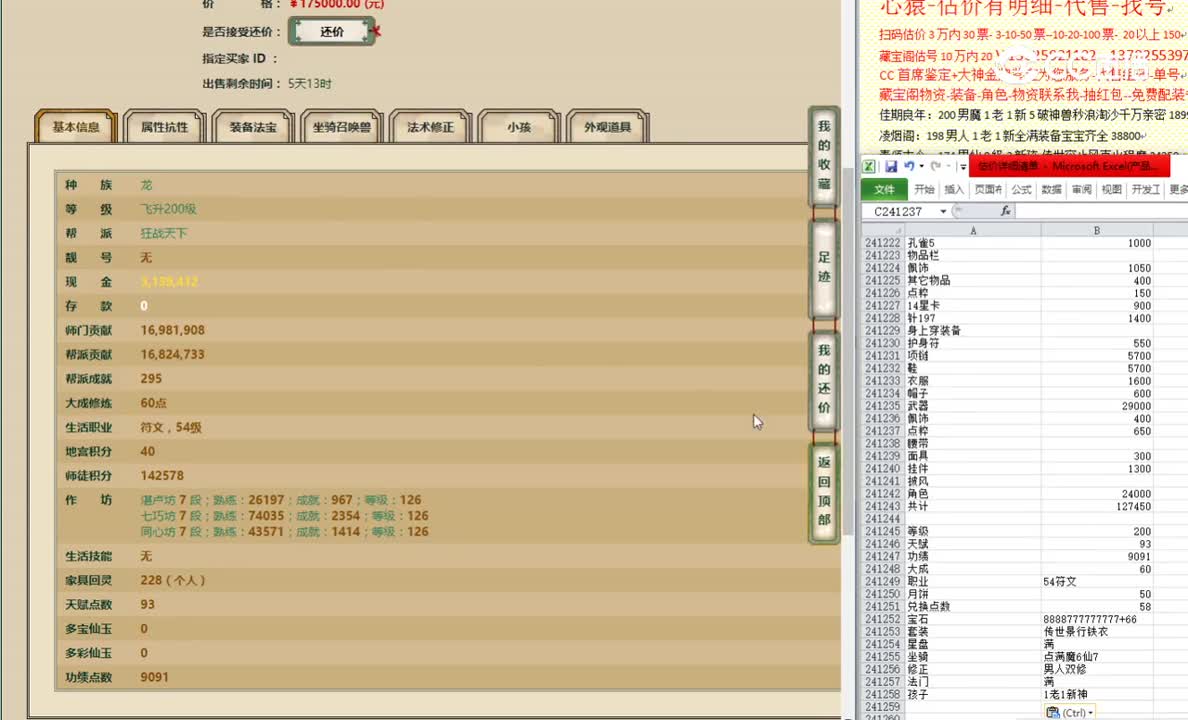Click the 1老1新神 cell

click(x=1097, y=694)
